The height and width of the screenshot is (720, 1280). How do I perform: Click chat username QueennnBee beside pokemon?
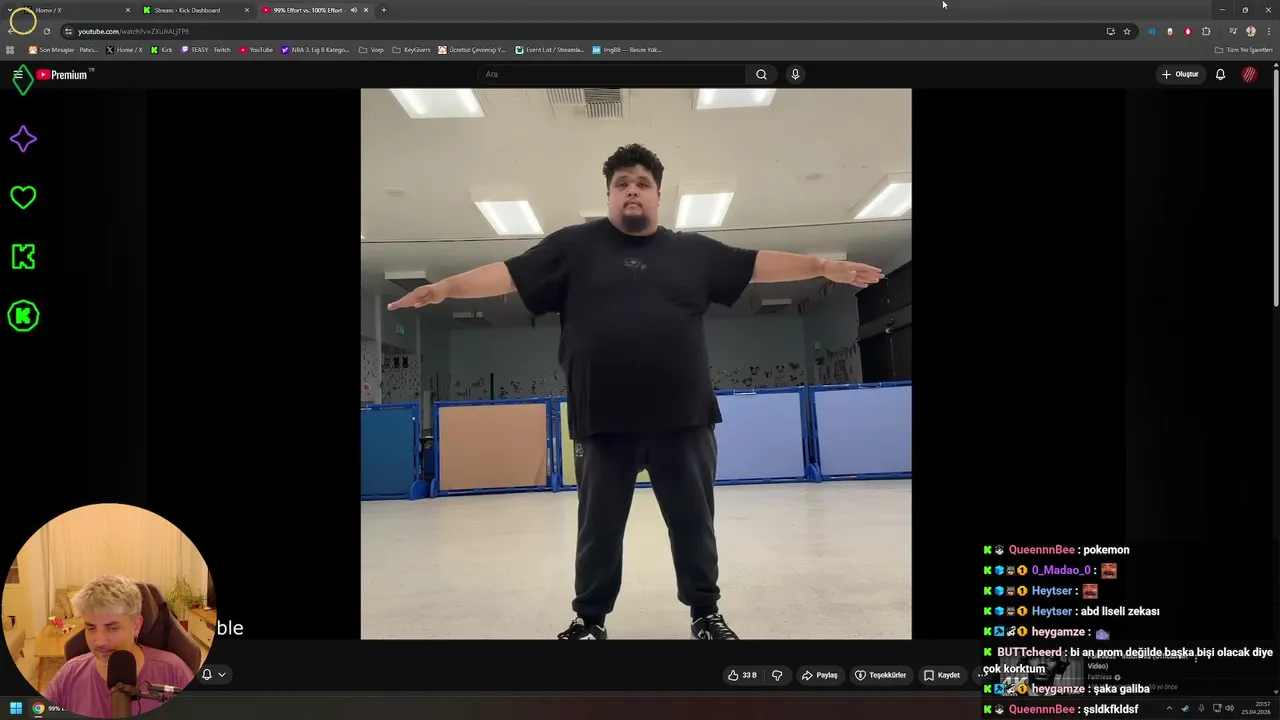[x=1041, y=550]
